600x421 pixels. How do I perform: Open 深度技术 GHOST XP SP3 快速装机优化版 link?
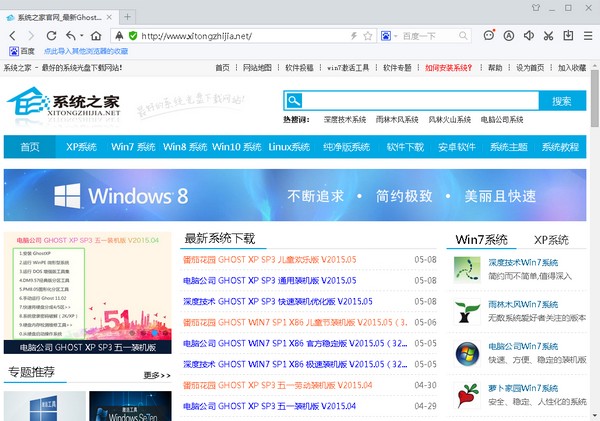277,302
